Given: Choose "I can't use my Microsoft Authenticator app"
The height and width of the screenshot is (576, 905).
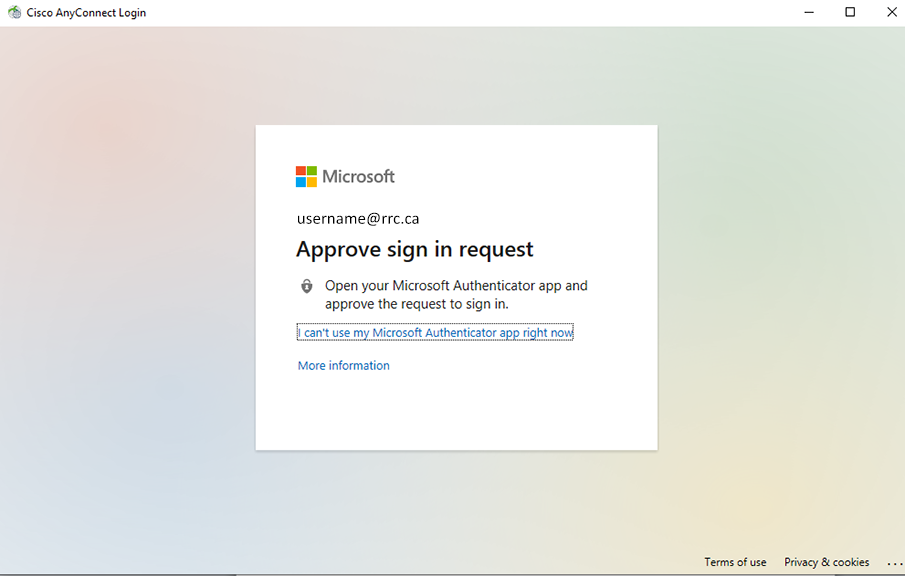Looking at the screenshot, I should 435,332.
